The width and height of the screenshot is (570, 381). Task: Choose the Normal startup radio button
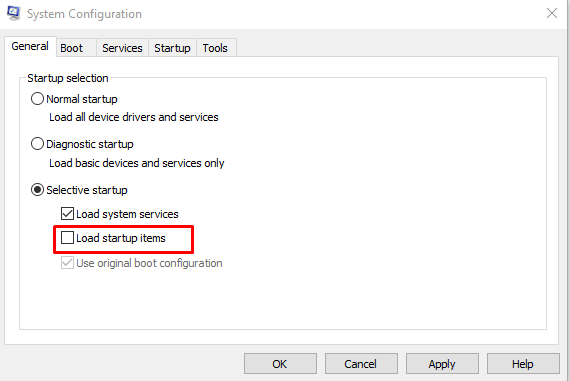[37, 99]
